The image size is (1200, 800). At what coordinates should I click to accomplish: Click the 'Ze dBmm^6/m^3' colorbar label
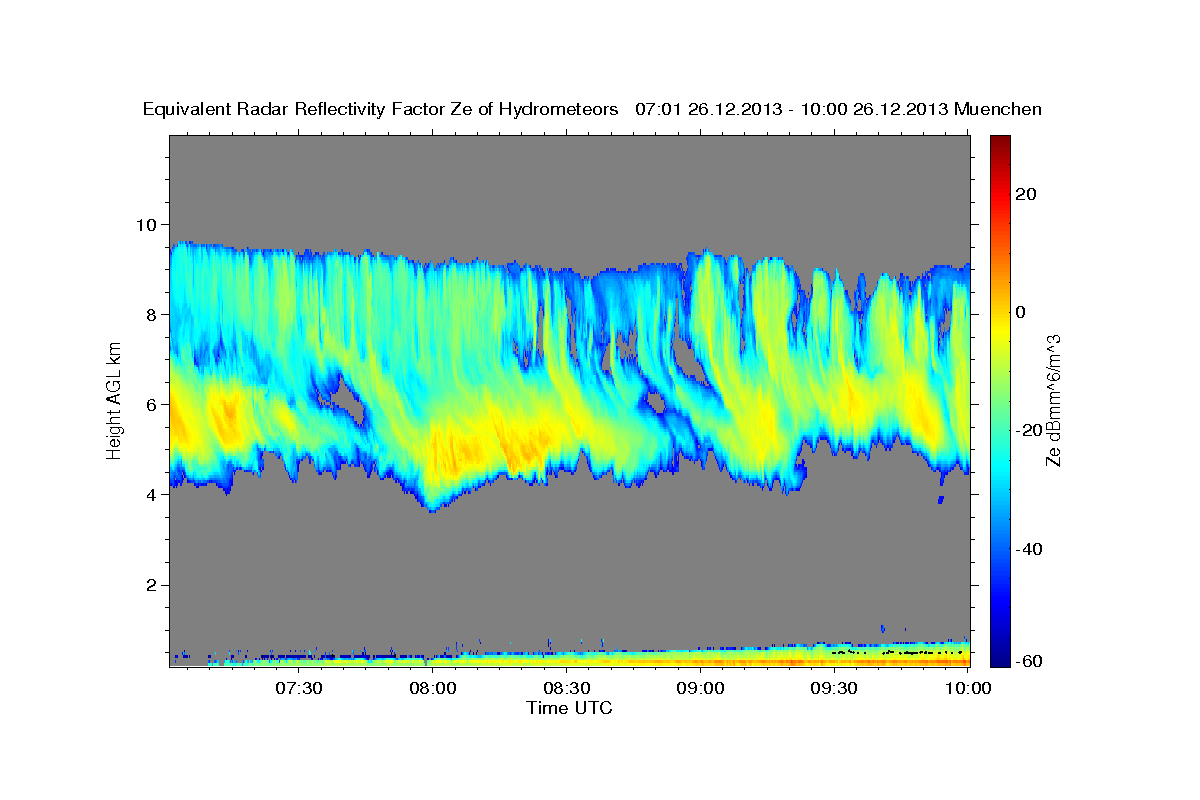pyautogui.click(x=1053, y=401)
